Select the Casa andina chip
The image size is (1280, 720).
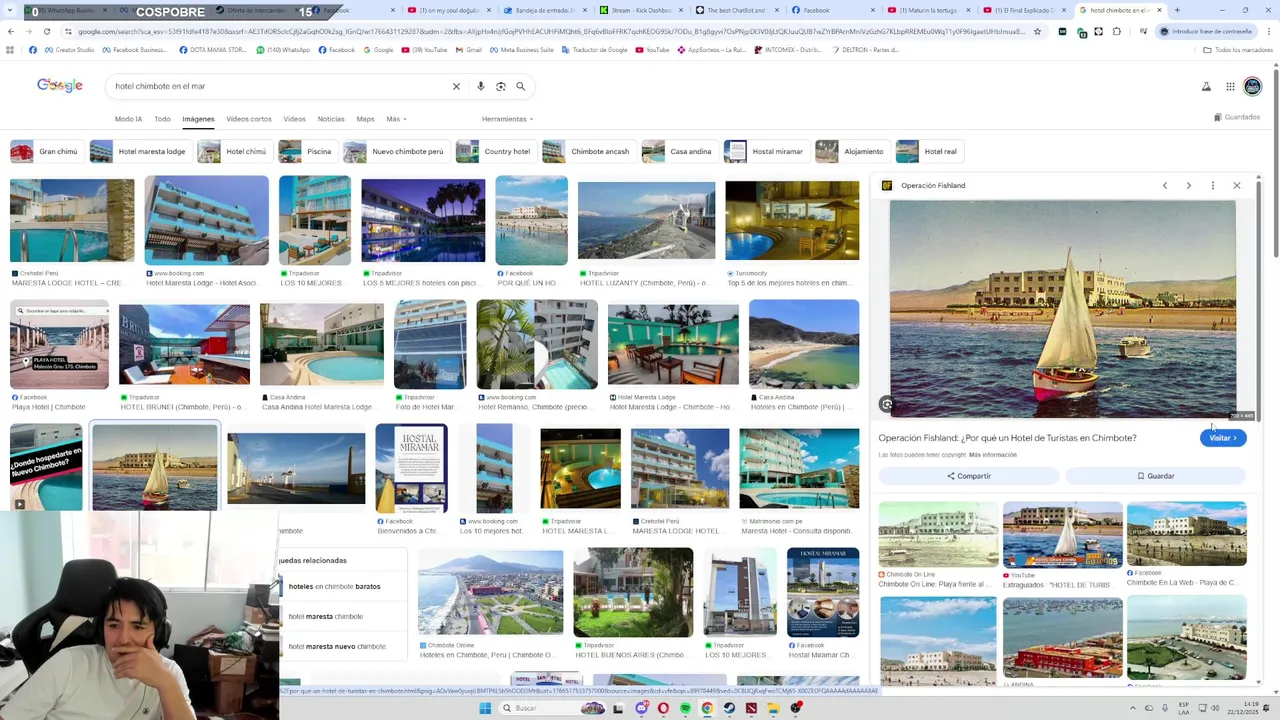pos(678,152)
